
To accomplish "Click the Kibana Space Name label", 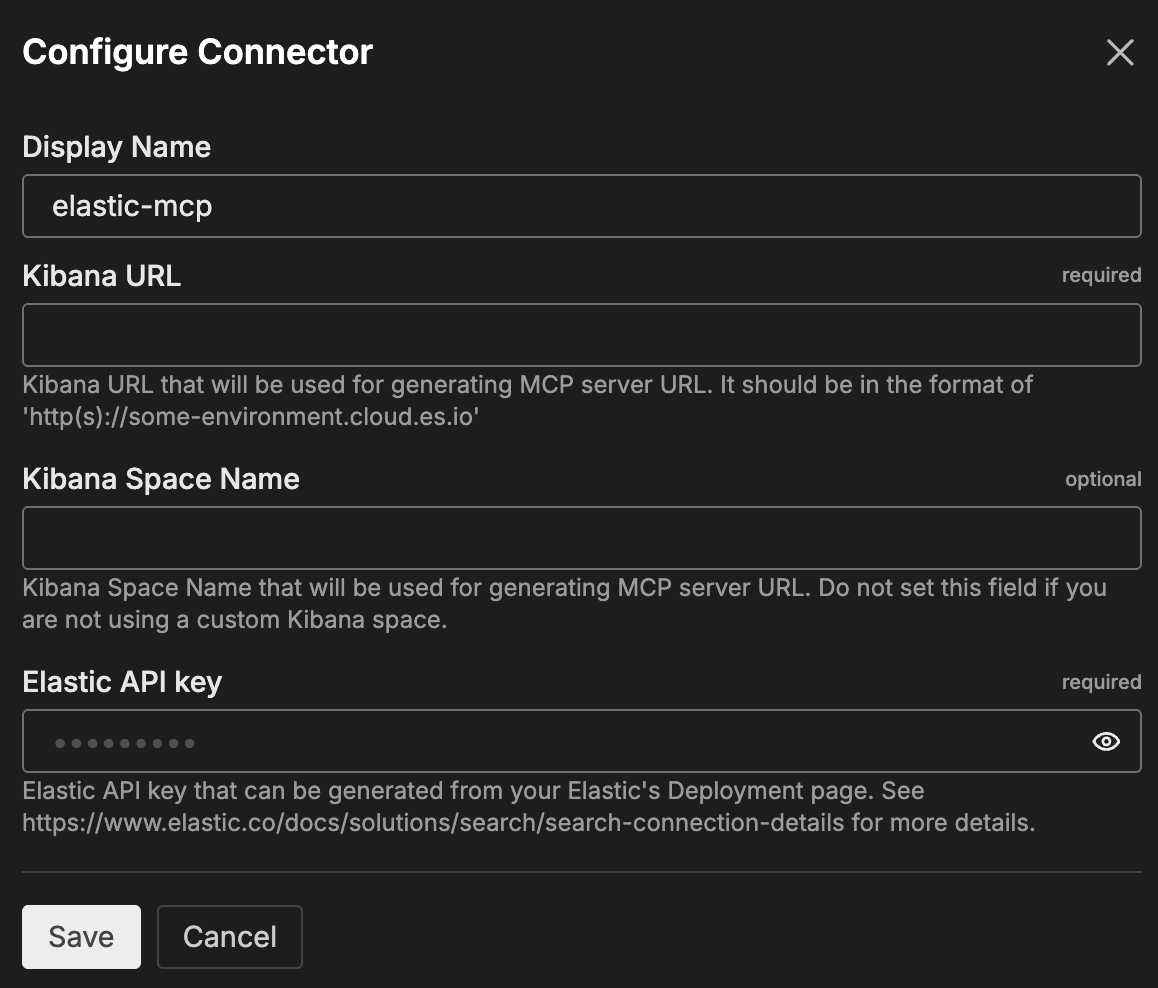I will [160, 479].
